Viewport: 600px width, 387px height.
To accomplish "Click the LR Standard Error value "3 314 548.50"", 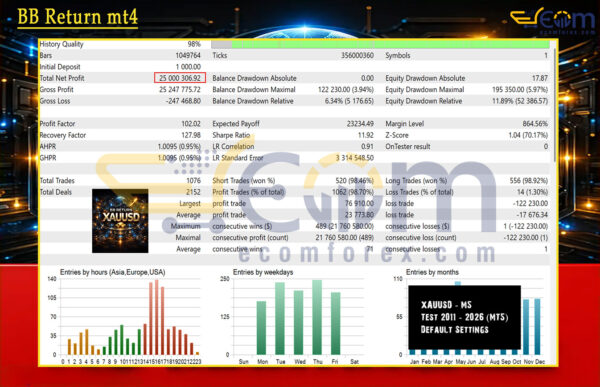I will point(355,158).
